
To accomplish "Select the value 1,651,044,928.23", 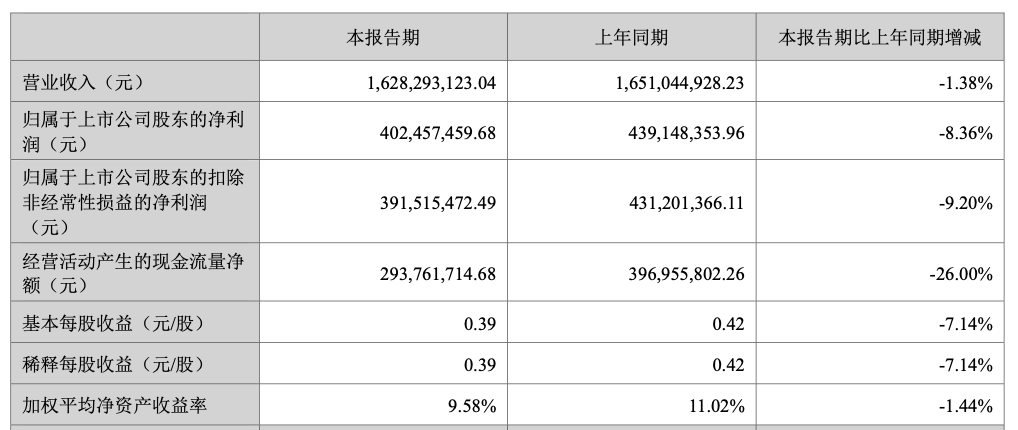I will point(680,83).
